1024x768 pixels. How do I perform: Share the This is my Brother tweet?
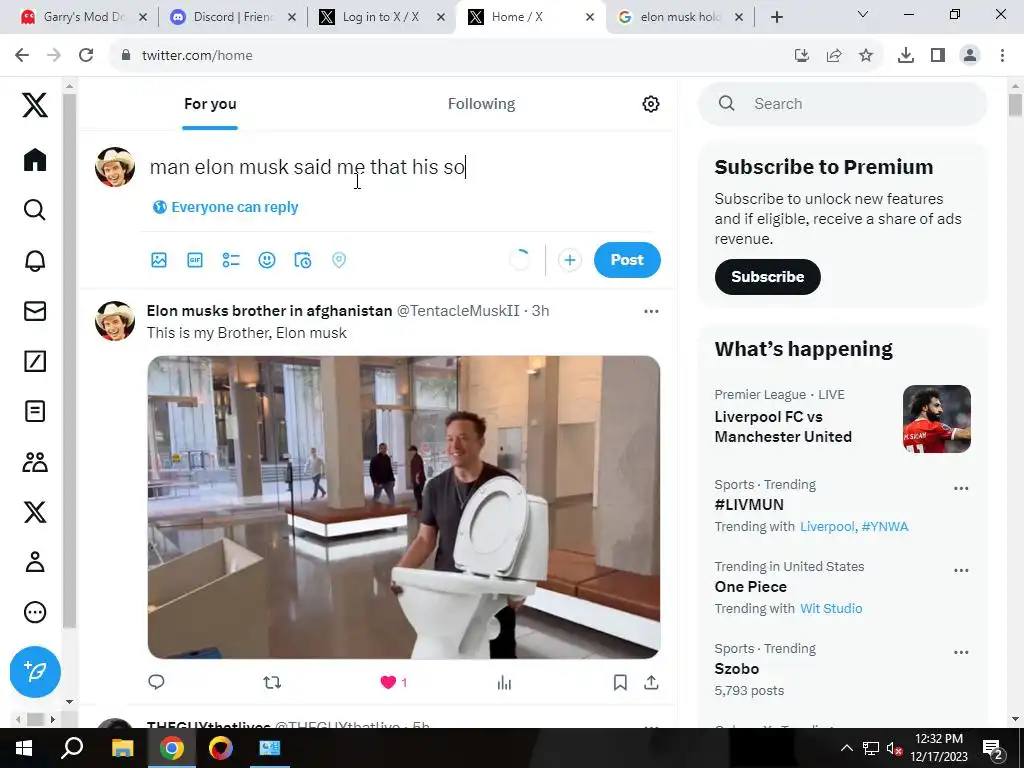(x=650, y=682)
